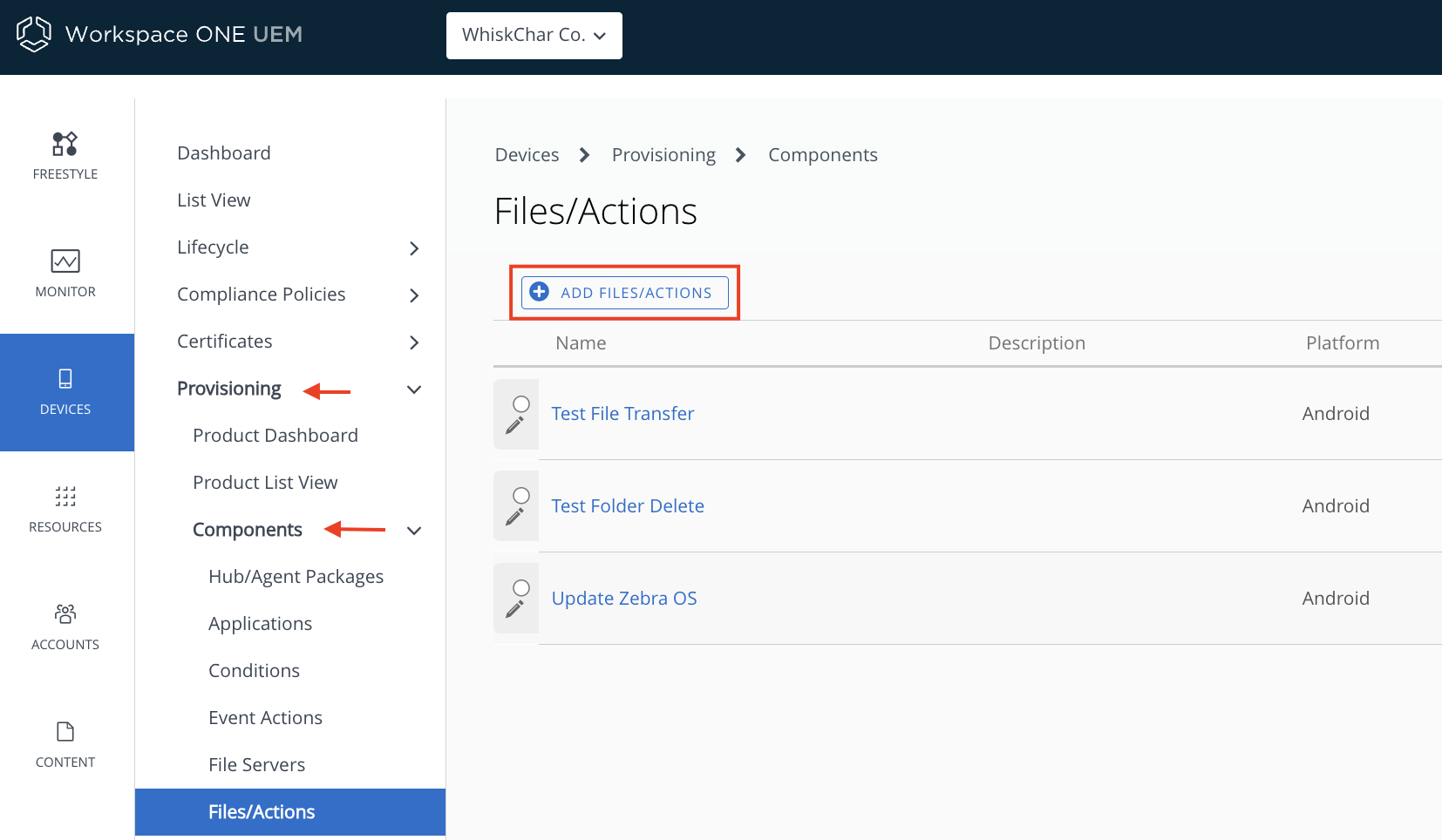Open the Update Zebra OS link
The image size is (1442, 840).
point(624,599)
